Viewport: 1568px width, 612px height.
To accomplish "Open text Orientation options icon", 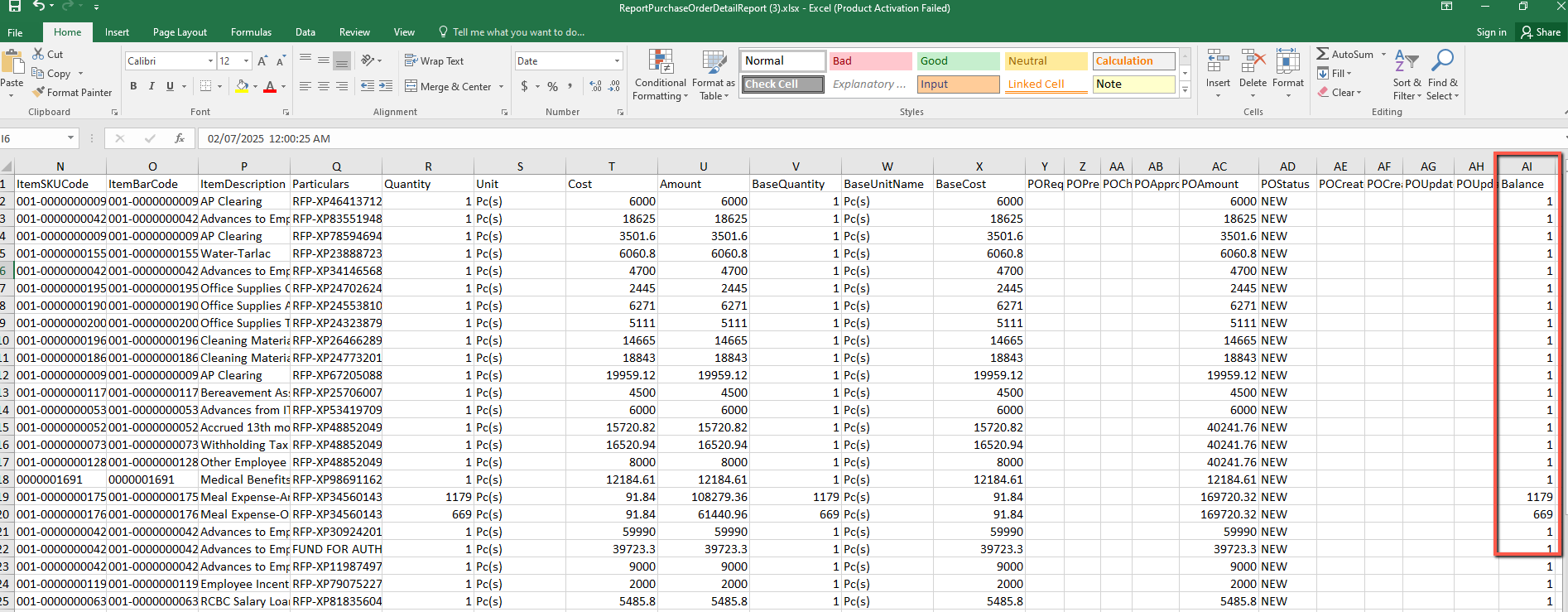I will pyautogui.click(x=368, y=60).
